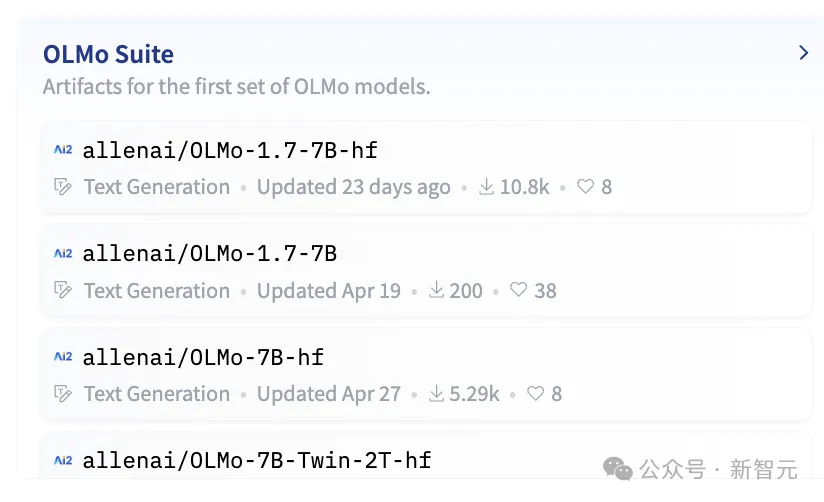Like OLMo-1.7-7B-hf using its heart icon

click(585, 187)
